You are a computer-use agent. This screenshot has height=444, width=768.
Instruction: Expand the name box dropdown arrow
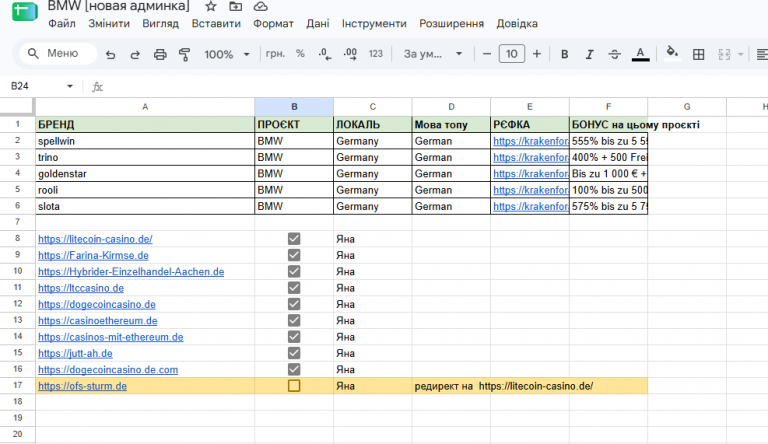(70, 86)
